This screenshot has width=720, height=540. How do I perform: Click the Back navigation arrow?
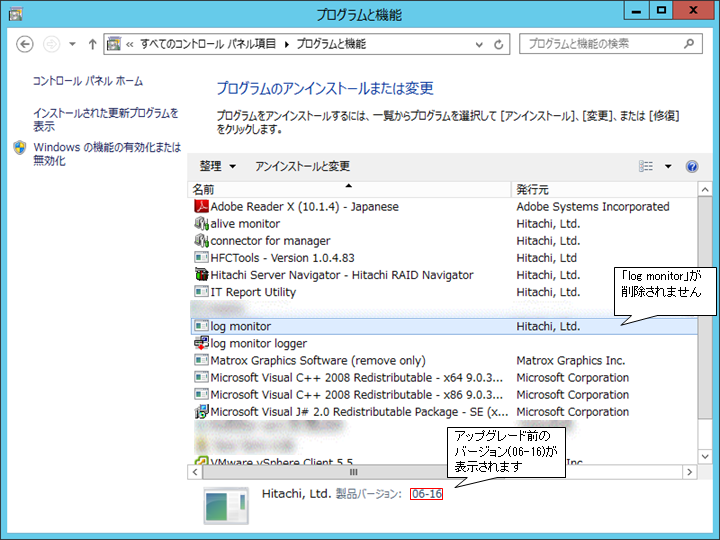point(25,44)
